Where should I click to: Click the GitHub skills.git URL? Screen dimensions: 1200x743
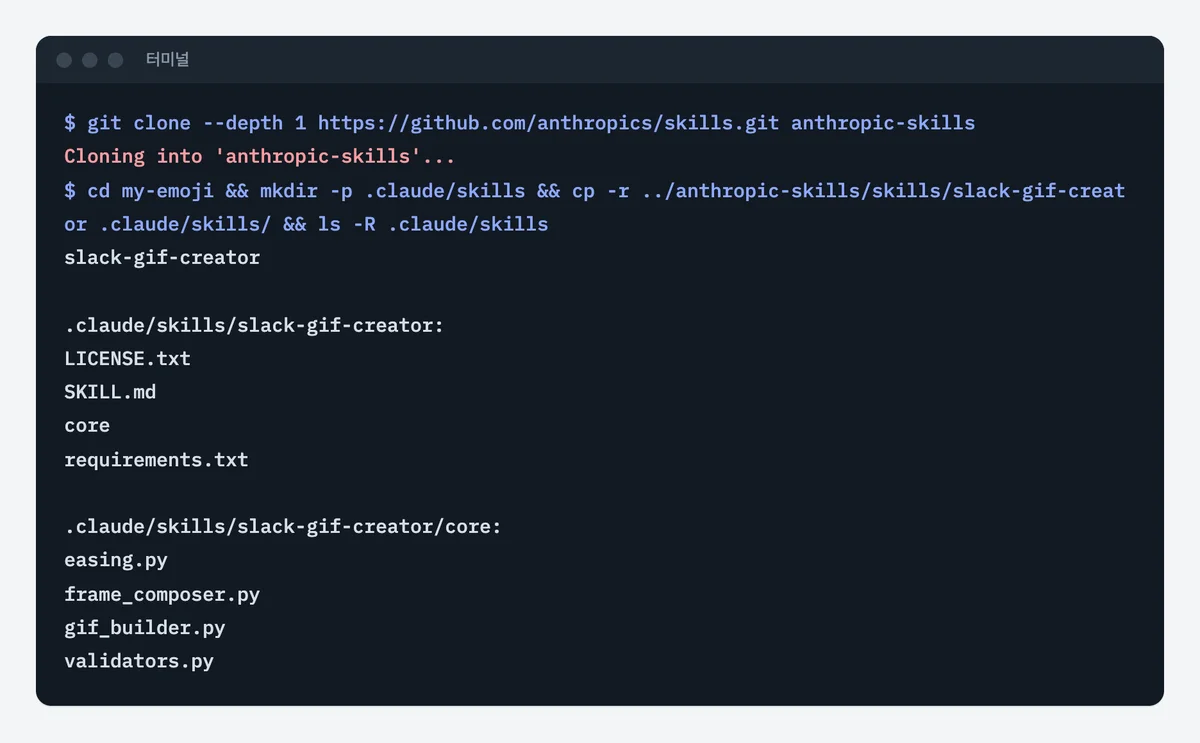[549, 123]
